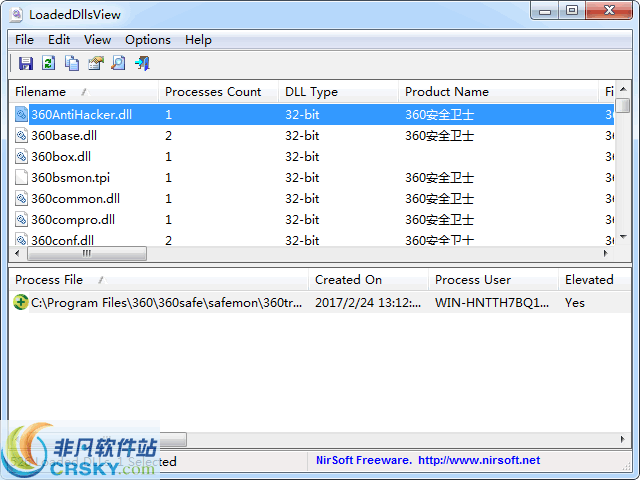The width and height of the screenshot is (640, 480).
Task: Select the 360AntiHacker.dll row
Action: click(x=312, y=114)
